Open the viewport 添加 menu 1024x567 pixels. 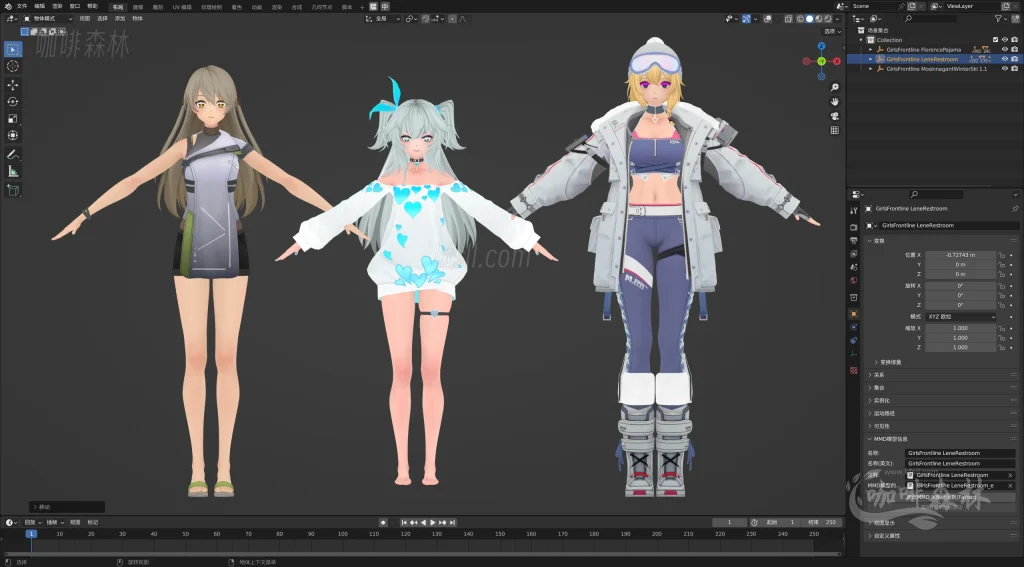[120, 19]
